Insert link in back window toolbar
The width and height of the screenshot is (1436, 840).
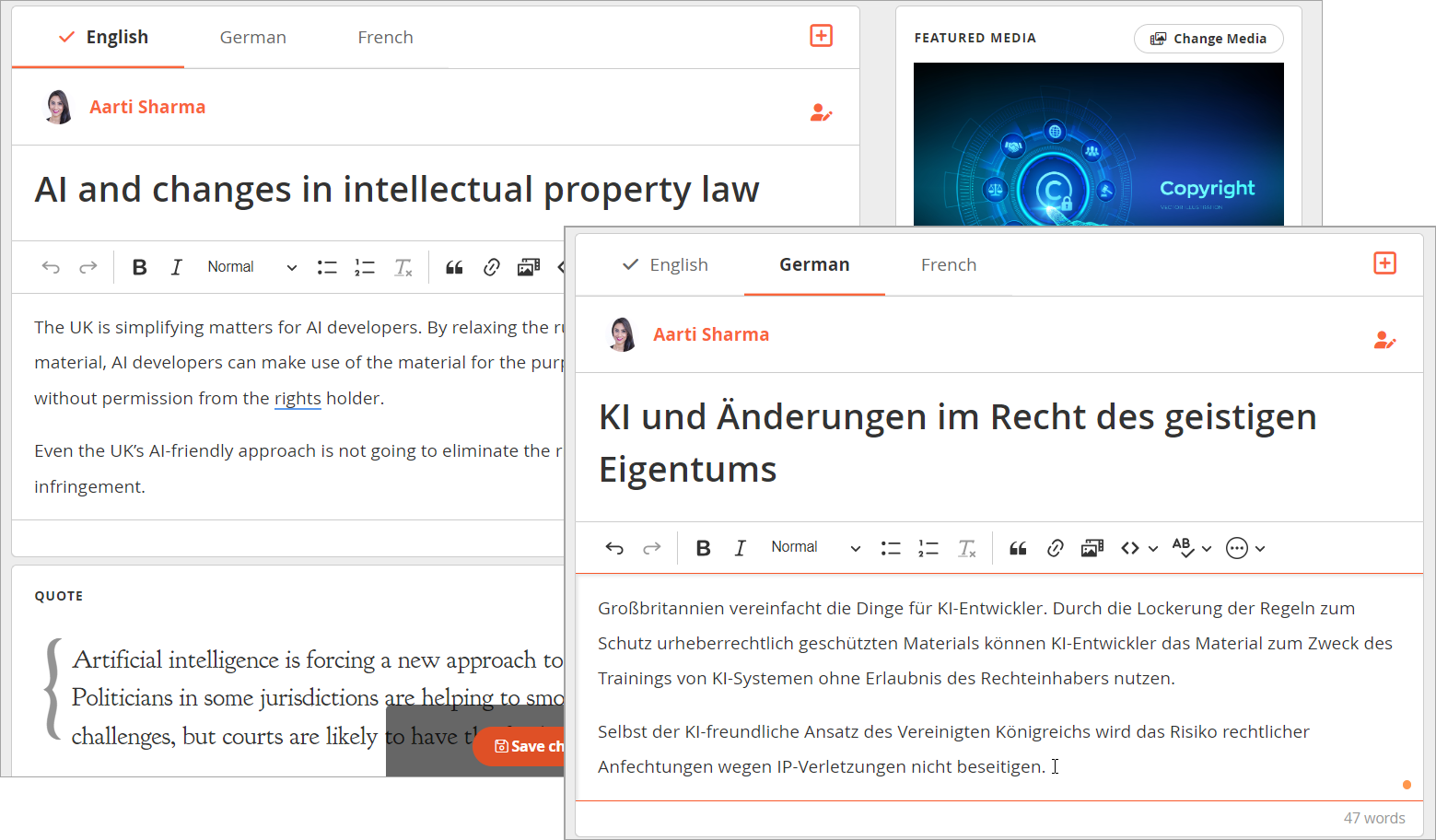click(492, 267)
